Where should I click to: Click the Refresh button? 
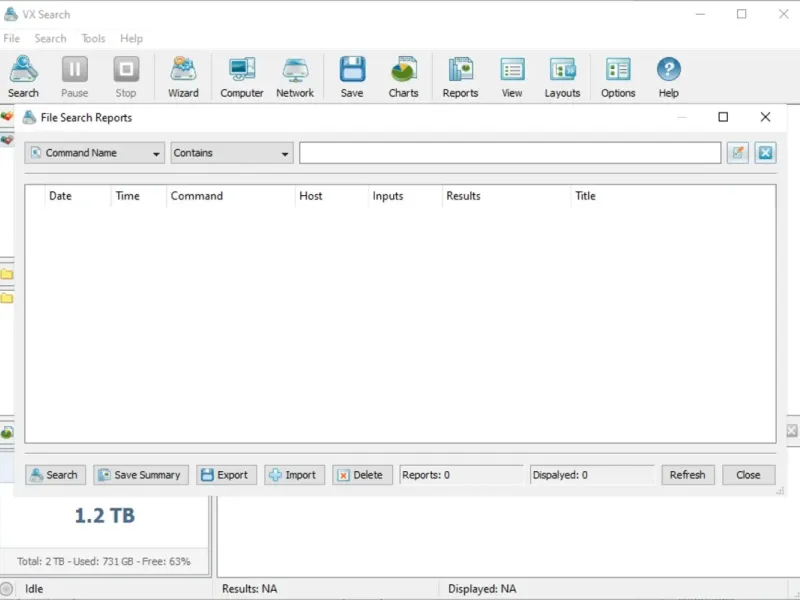click(x=688, y=475)
